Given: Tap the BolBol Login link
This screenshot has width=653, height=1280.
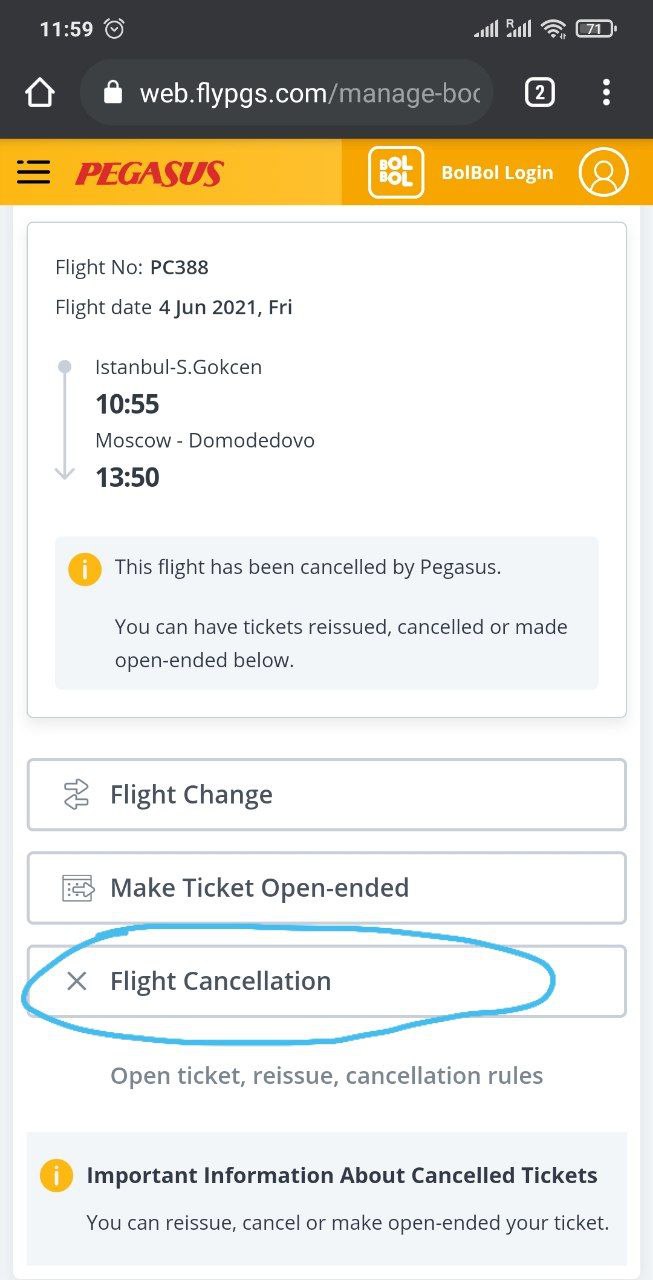Looking at the screenshot, I should (x=497, y=173).
